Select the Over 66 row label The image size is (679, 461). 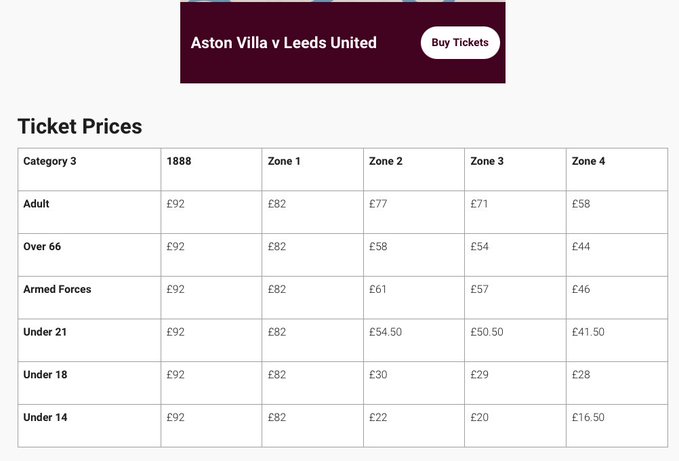click(42, 246)
